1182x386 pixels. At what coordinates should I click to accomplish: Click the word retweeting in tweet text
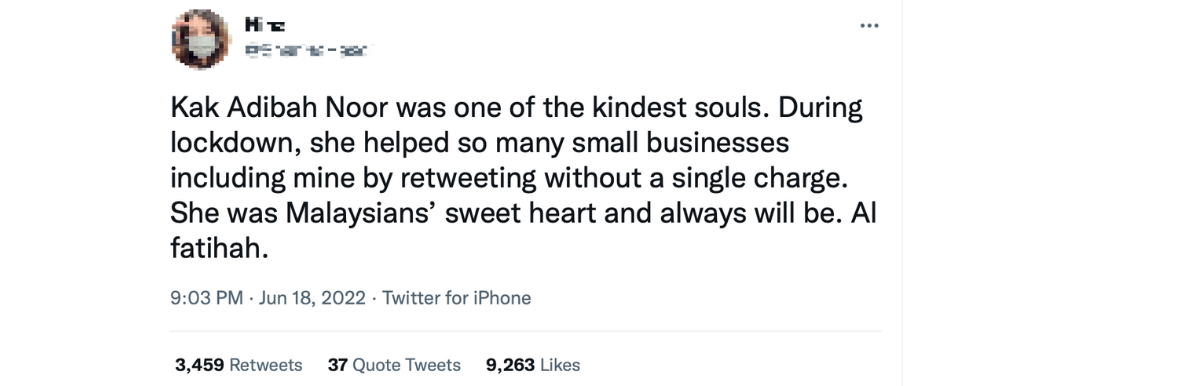[x=468, y=178]
